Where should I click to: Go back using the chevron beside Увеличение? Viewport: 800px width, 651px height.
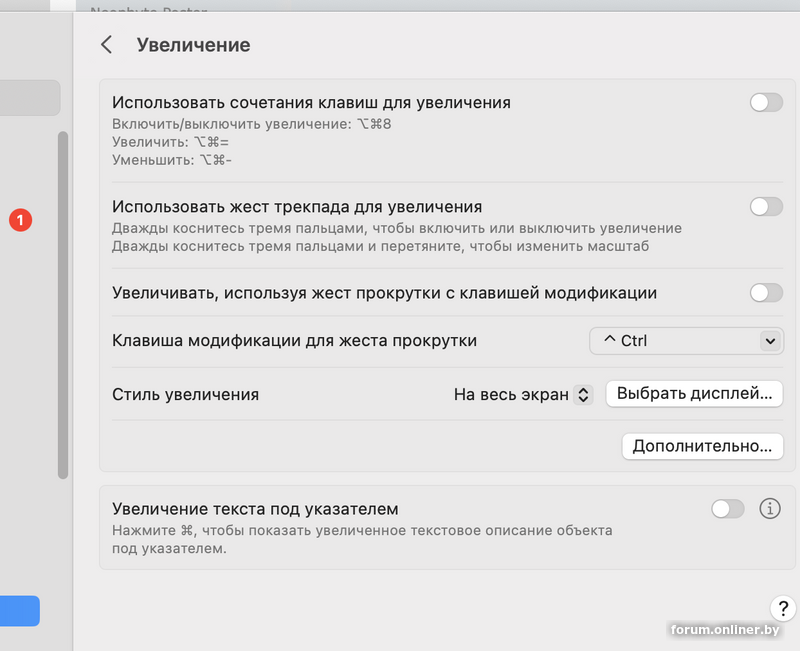pos(106,45)
